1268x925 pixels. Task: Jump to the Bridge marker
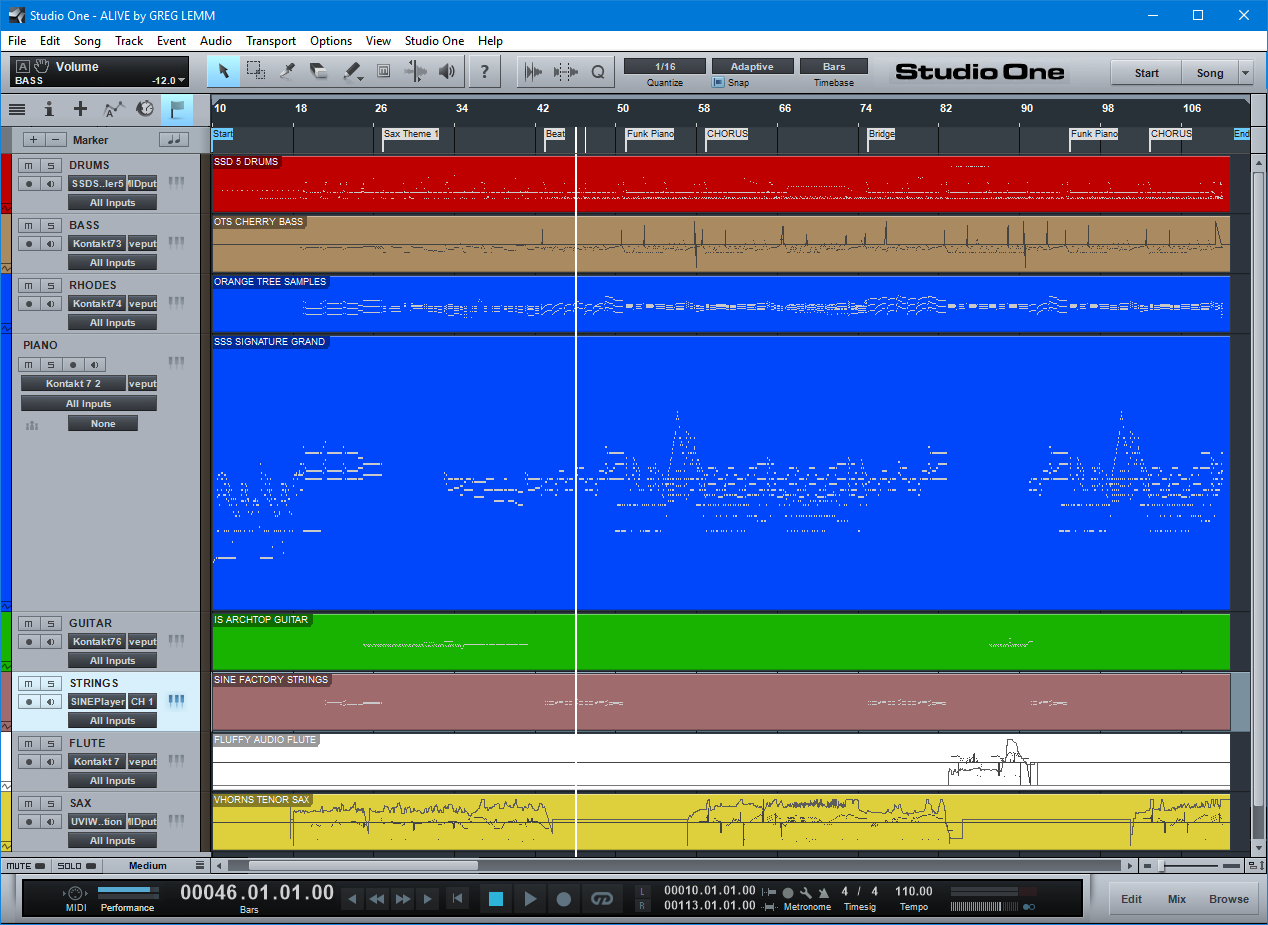point(881,134)
